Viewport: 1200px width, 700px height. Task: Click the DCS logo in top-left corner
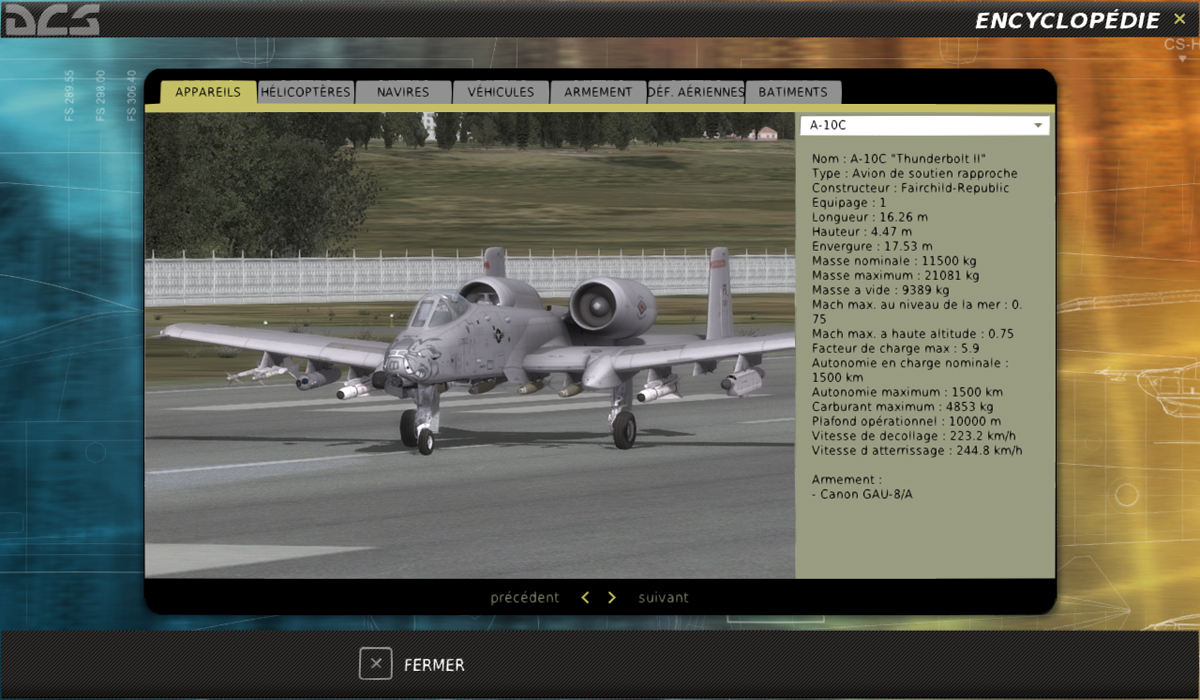click(x=50, y=19)
